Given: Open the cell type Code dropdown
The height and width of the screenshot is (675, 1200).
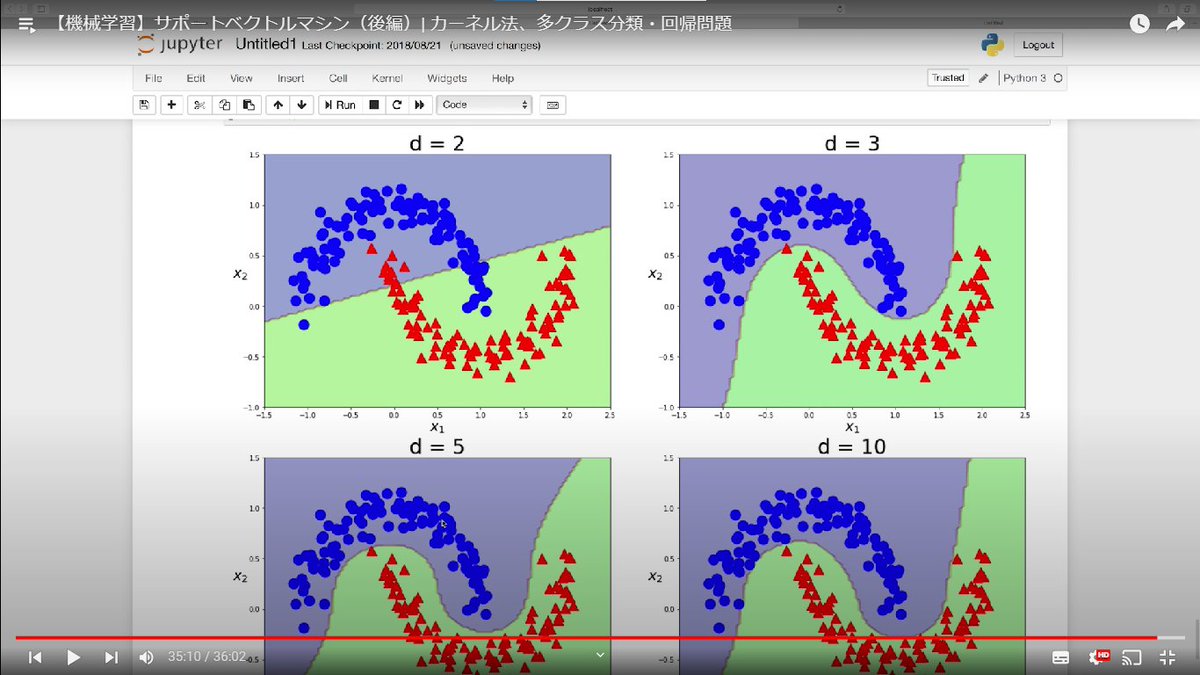Looking at the screenshot, I should 484,104.
